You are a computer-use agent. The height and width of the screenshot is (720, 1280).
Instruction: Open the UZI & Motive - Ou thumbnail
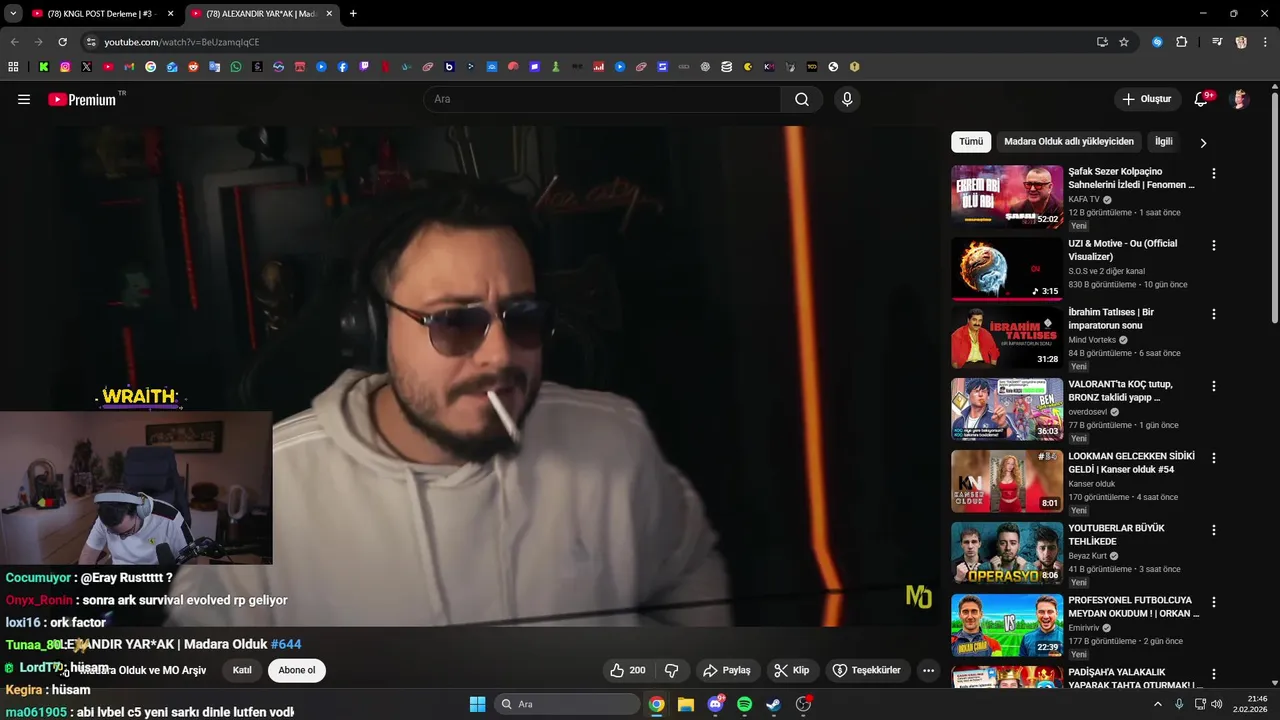pos(1007,269)
